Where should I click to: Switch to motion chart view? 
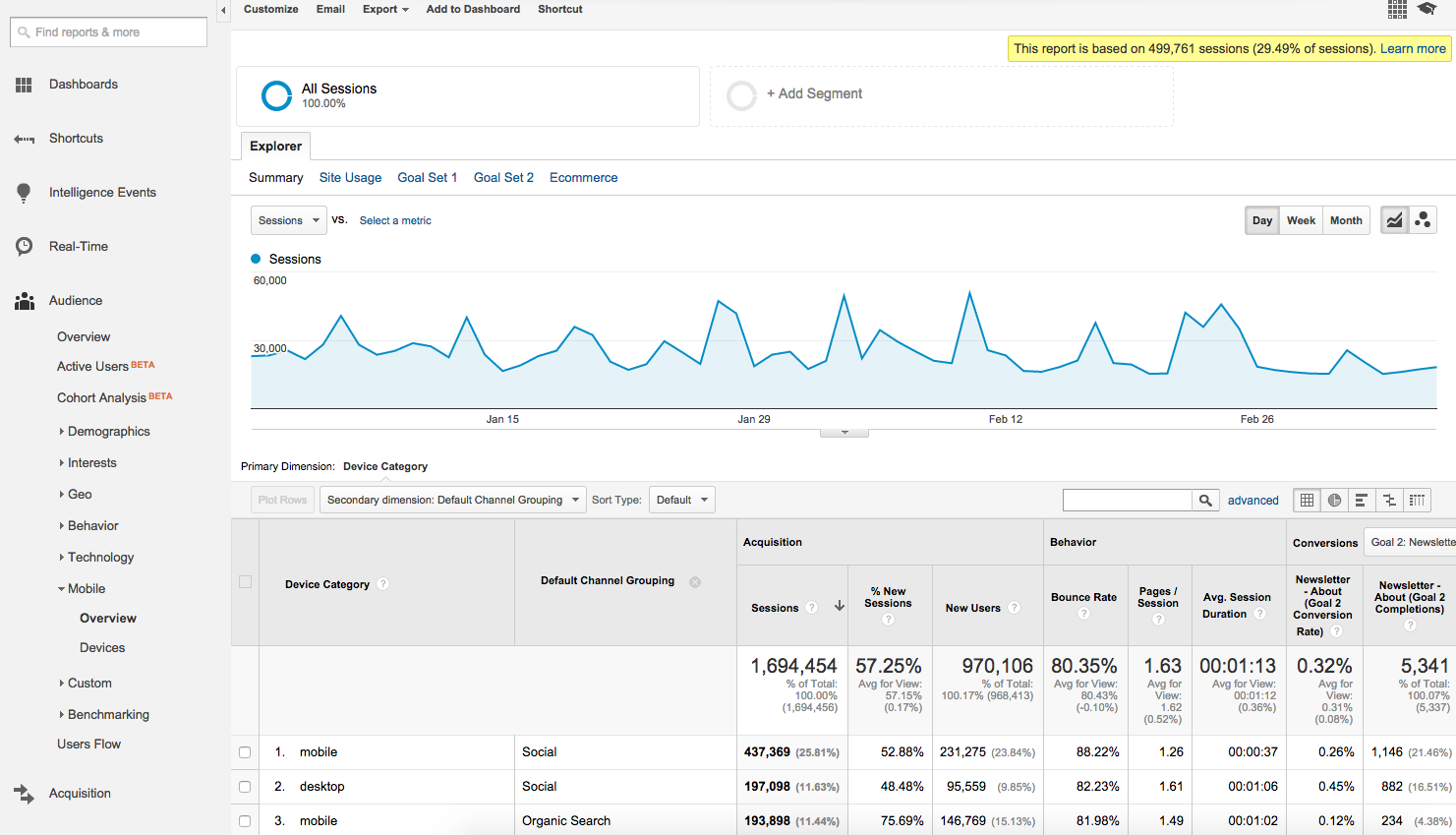click(1423, 220)
